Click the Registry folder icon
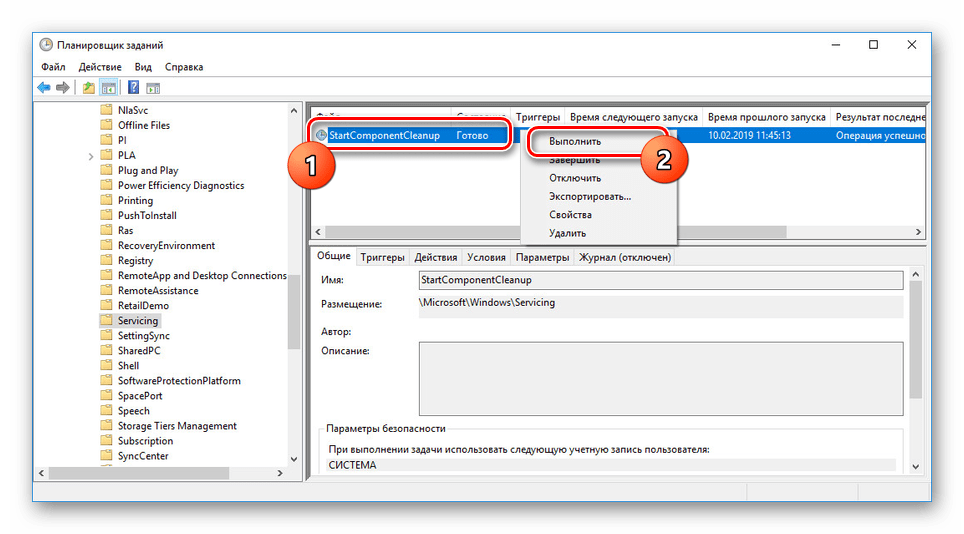This screenshot has width=964, height=534. coord(106,261)
